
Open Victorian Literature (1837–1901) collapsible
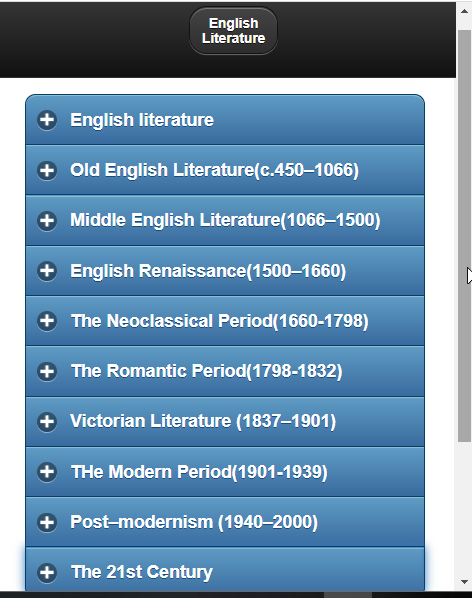point(225,421)
